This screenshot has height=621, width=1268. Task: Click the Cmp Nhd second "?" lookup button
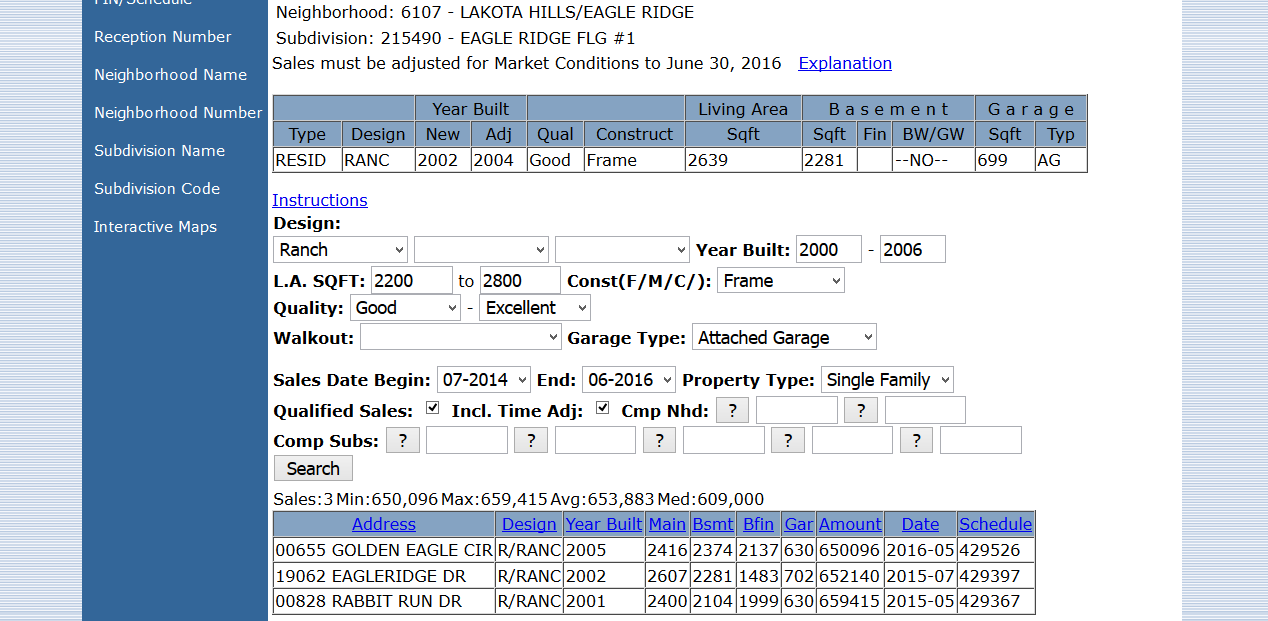[x=860, y=409]
